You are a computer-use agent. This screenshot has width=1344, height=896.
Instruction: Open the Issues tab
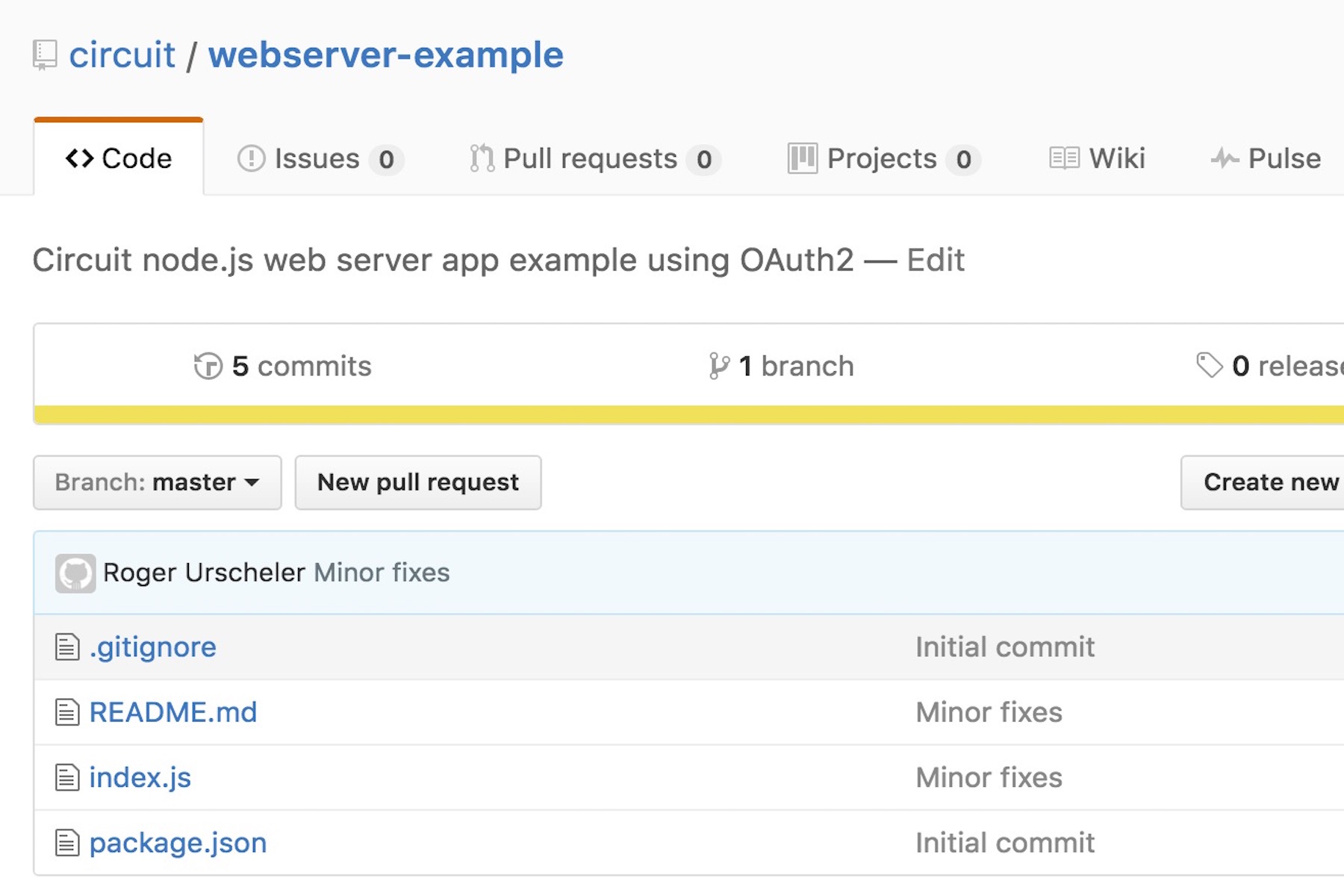tap(318, 158)
